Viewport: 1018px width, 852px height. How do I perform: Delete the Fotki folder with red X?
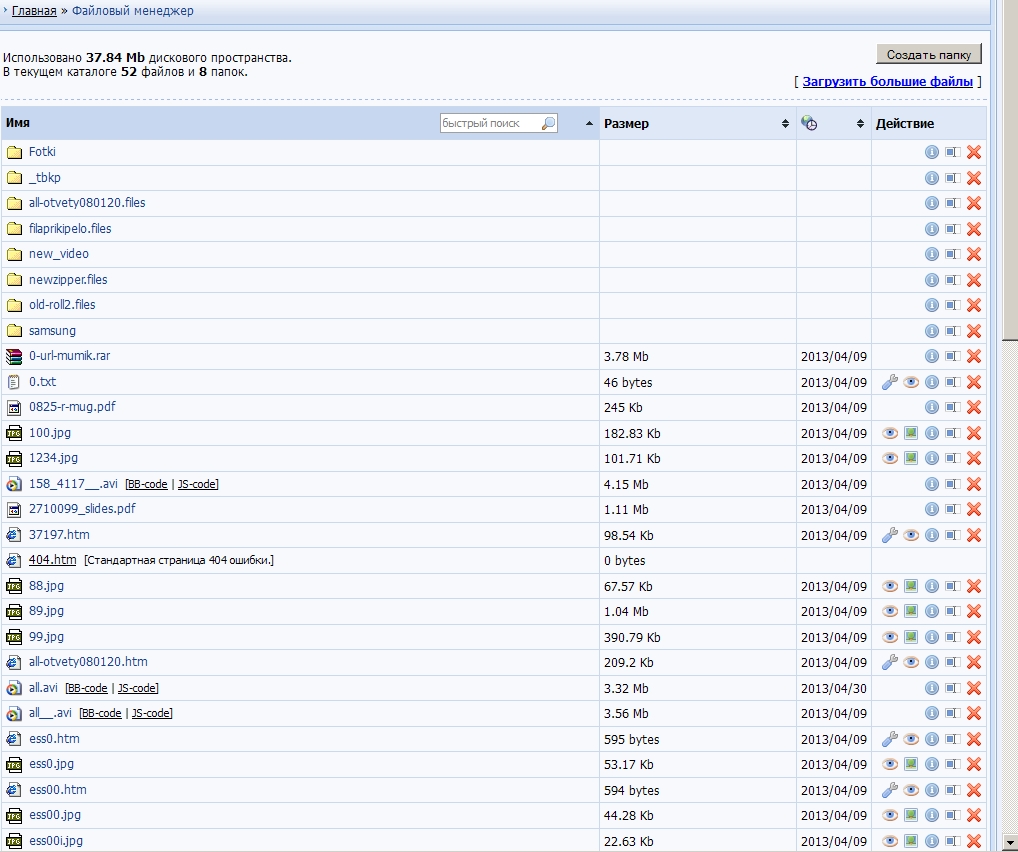[x=973, y=152]
